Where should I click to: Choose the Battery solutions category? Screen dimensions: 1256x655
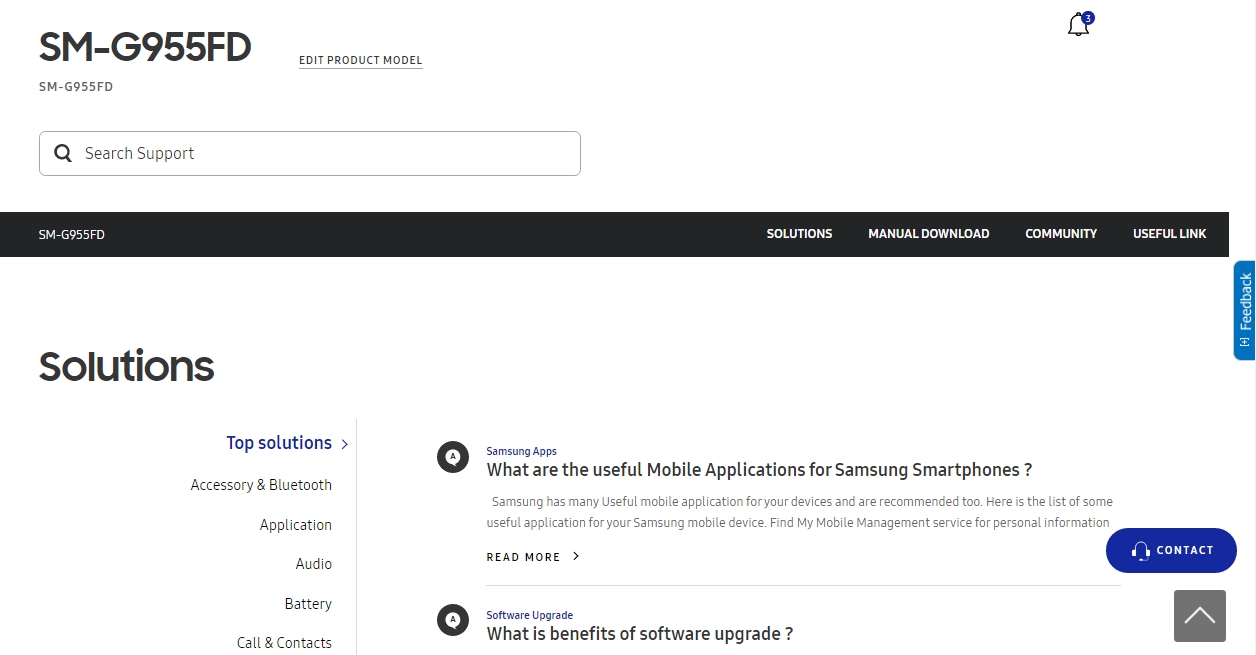point(307,604)
